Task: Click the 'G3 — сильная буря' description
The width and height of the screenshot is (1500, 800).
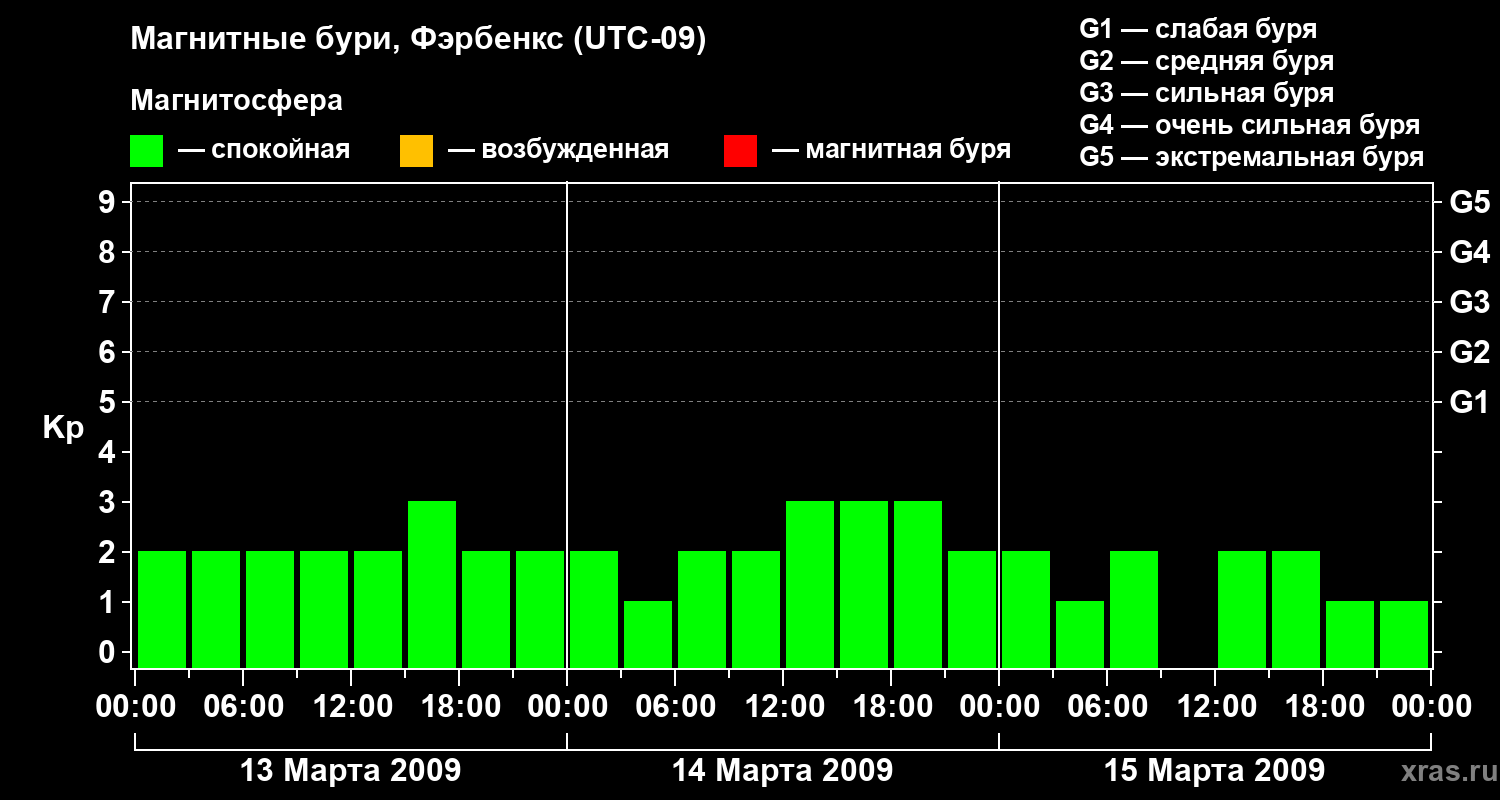Action: (1206, 93)
